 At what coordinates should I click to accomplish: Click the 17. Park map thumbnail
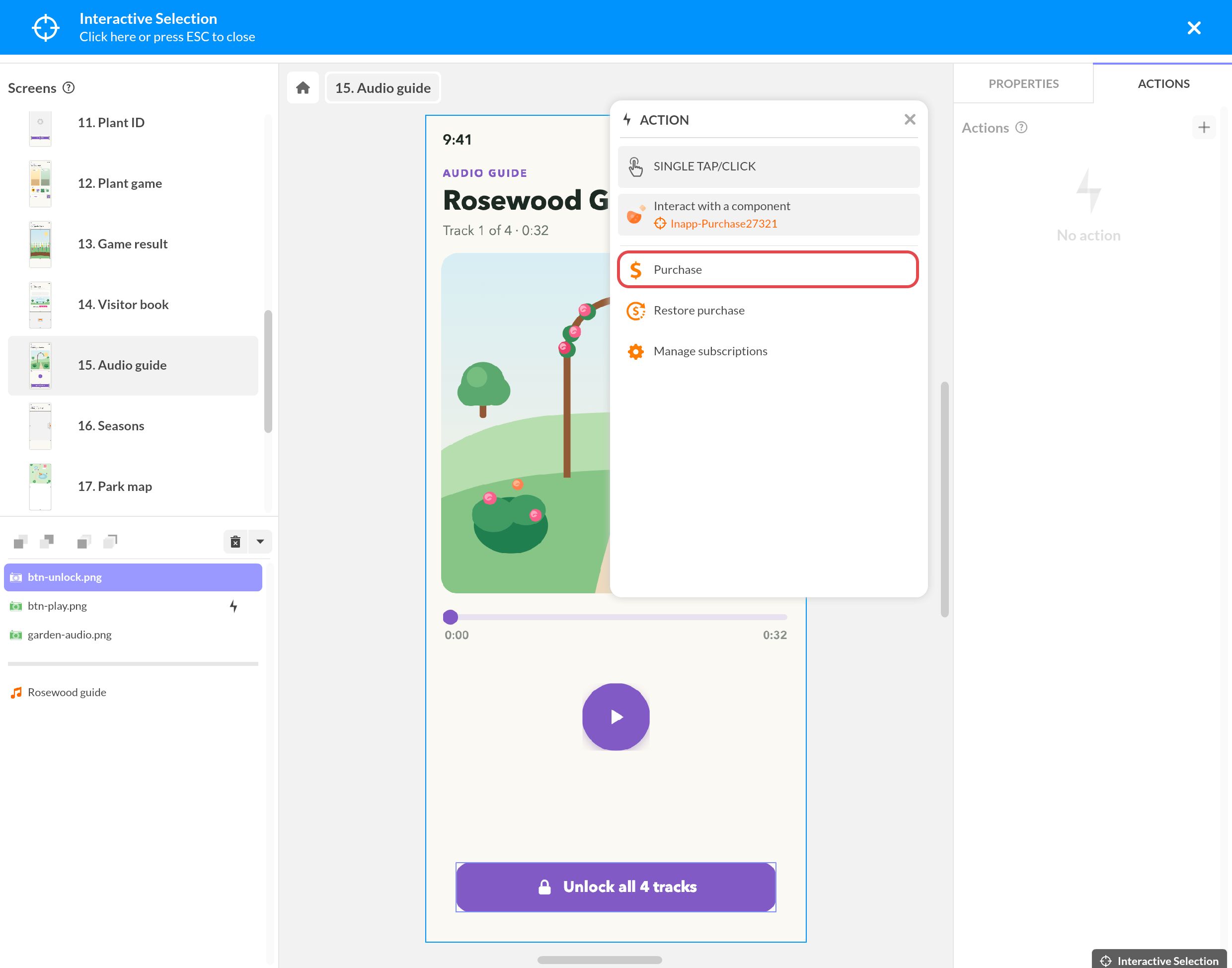40,487
